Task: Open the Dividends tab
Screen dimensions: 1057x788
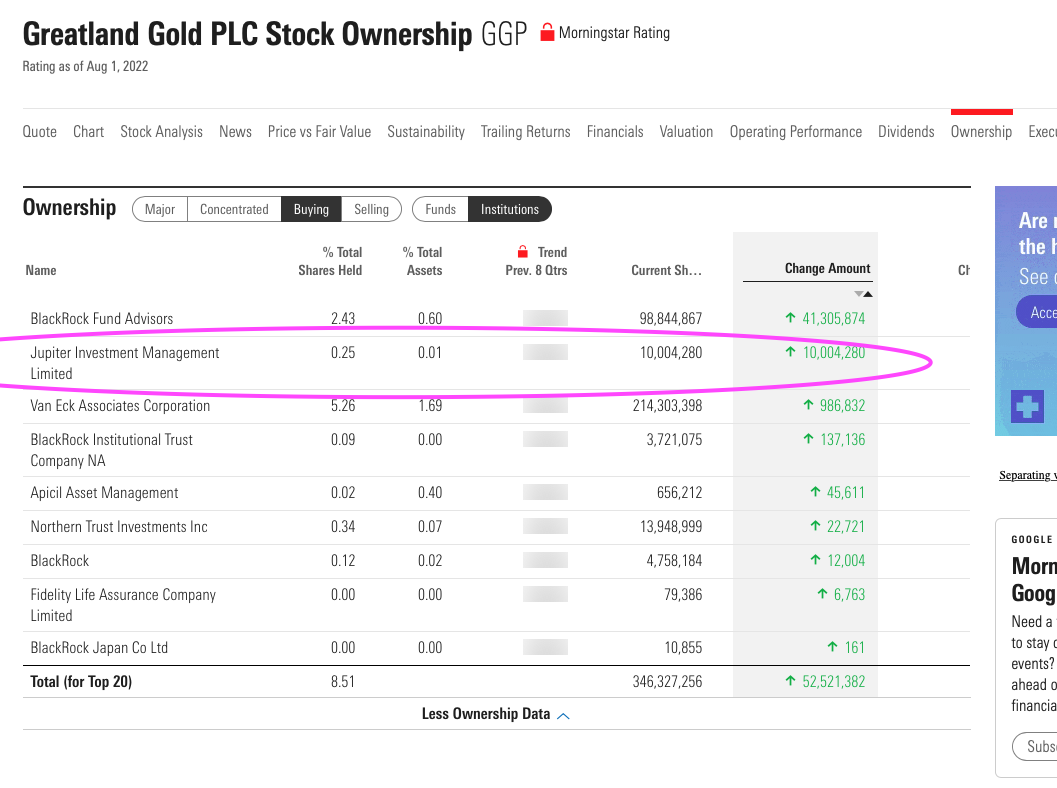Action: 906,131
